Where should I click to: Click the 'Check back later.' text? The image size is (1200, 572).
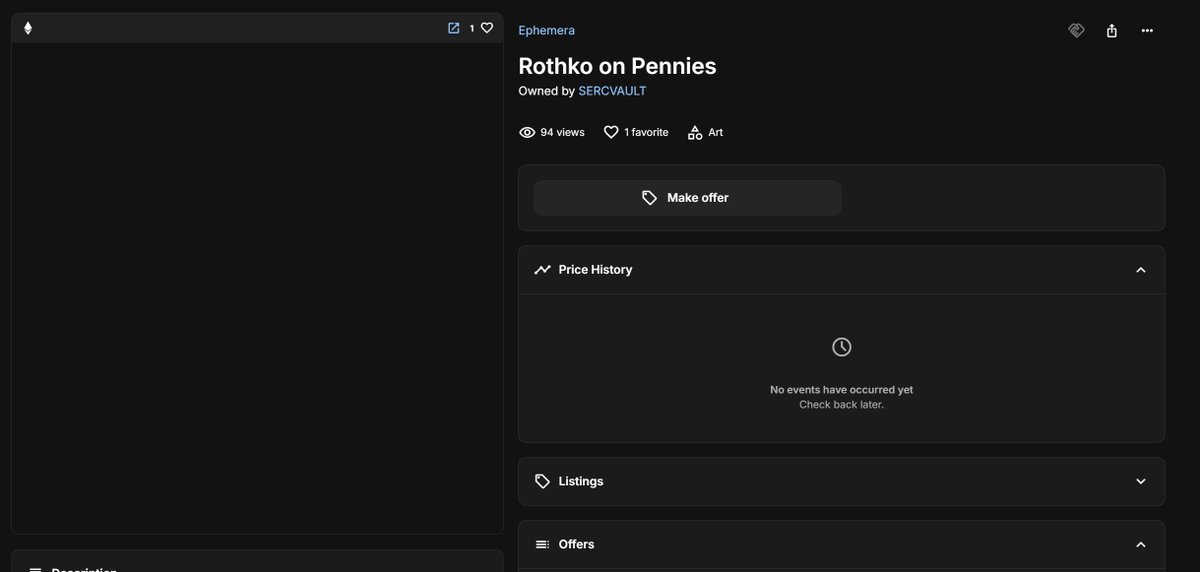[841, 405]
